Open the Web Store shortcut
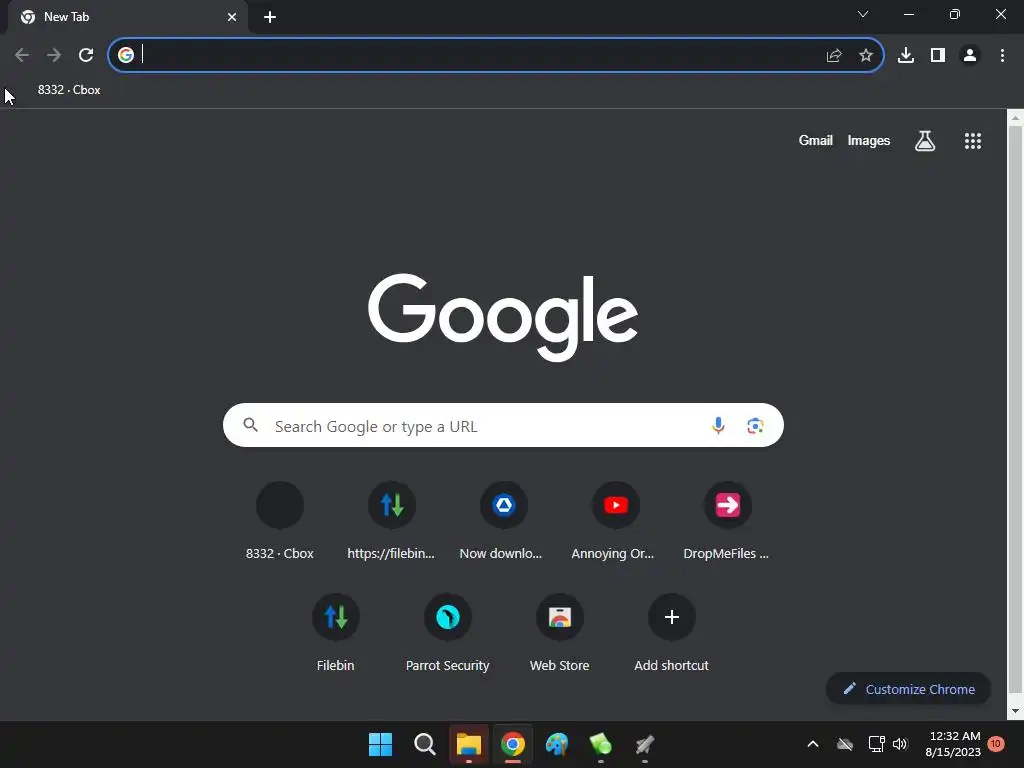 pos(560,633)
